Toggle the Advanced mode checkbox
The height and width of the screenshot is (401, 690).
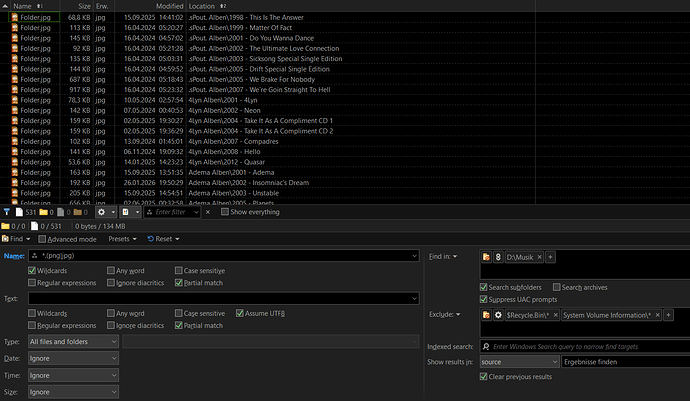41,239
